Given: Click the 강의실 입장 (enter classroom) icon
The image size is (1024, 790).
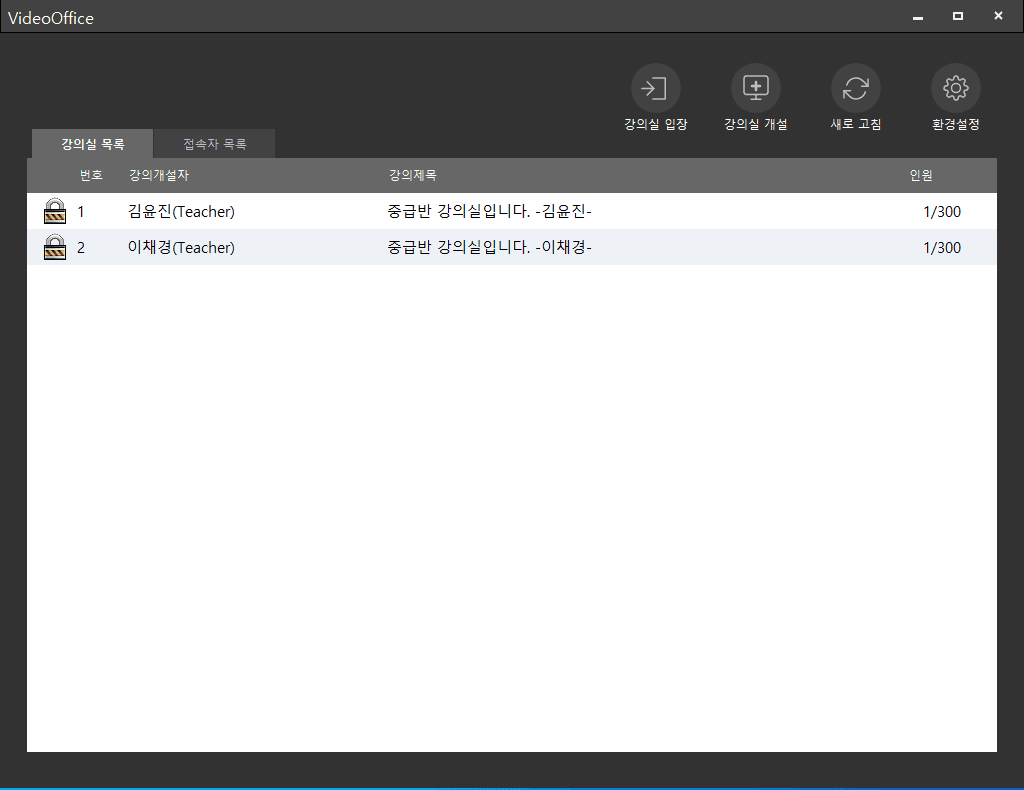Looking at the screenshot, I should coord(655,89).
